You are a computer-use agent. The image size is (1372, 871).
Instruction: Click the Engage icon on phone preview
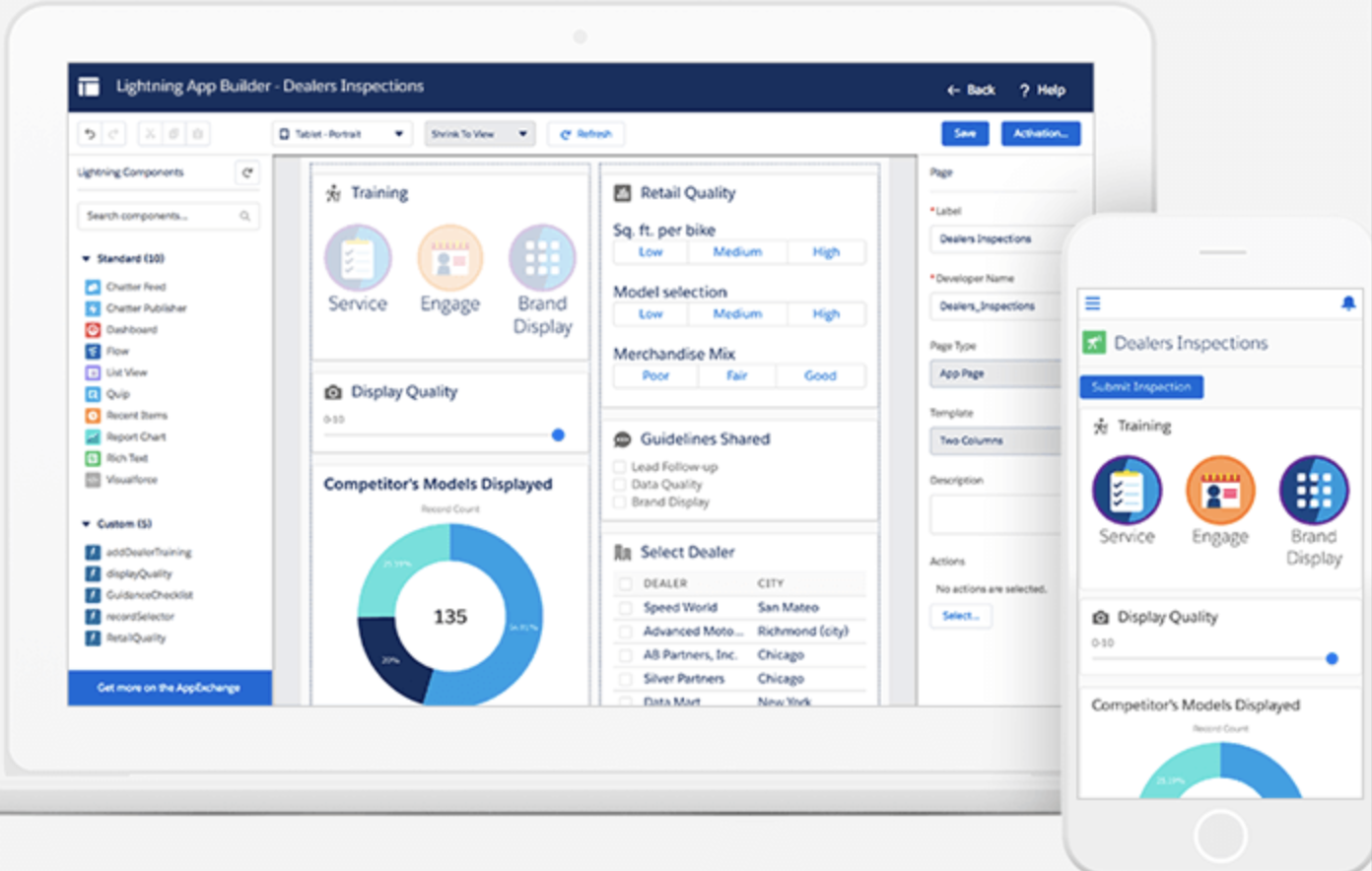pos(1220,491)
